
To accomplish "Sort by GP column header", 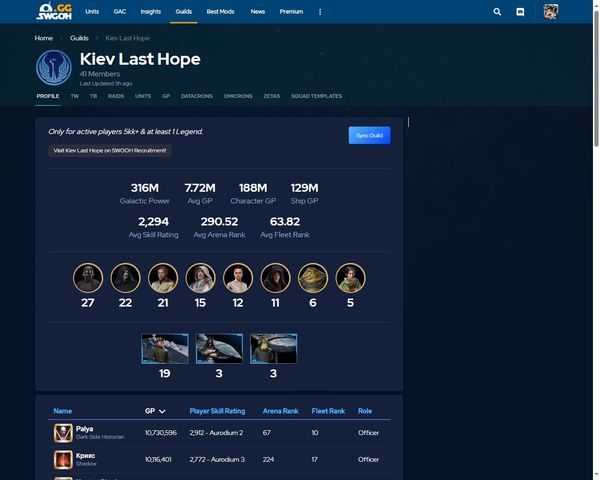I will (x=156, y=411).
